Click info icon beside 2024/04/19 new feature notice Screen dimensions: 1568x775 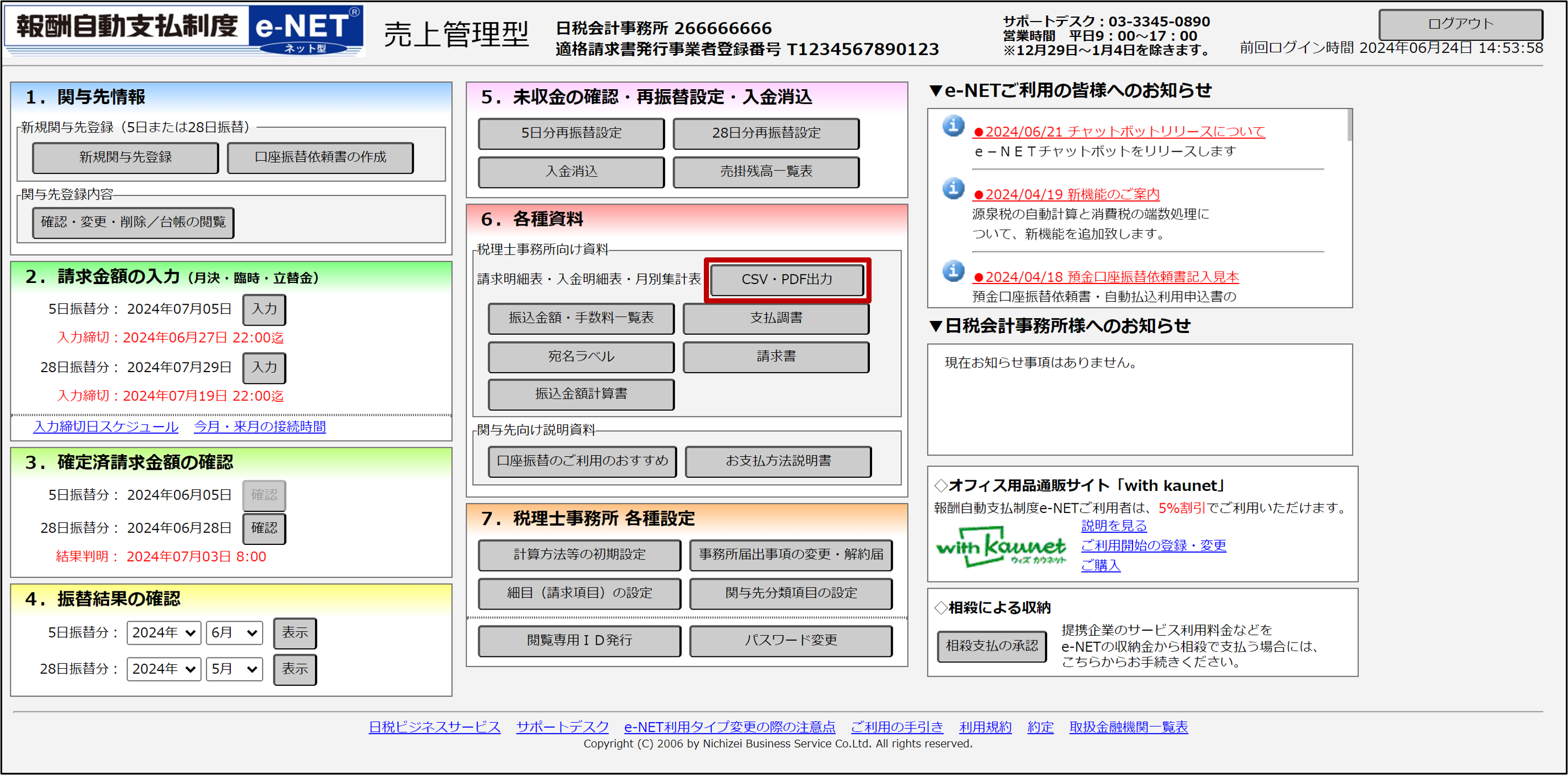click(953, 189)
